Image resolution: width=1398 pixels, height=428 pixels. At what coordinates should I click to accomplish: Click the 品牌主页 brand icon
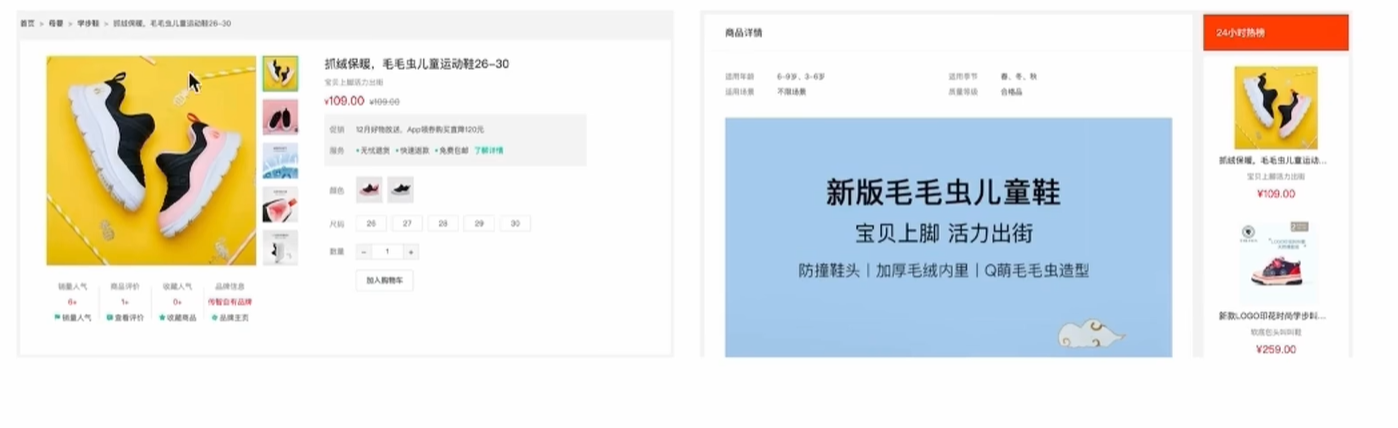click(x=214, y=318)
